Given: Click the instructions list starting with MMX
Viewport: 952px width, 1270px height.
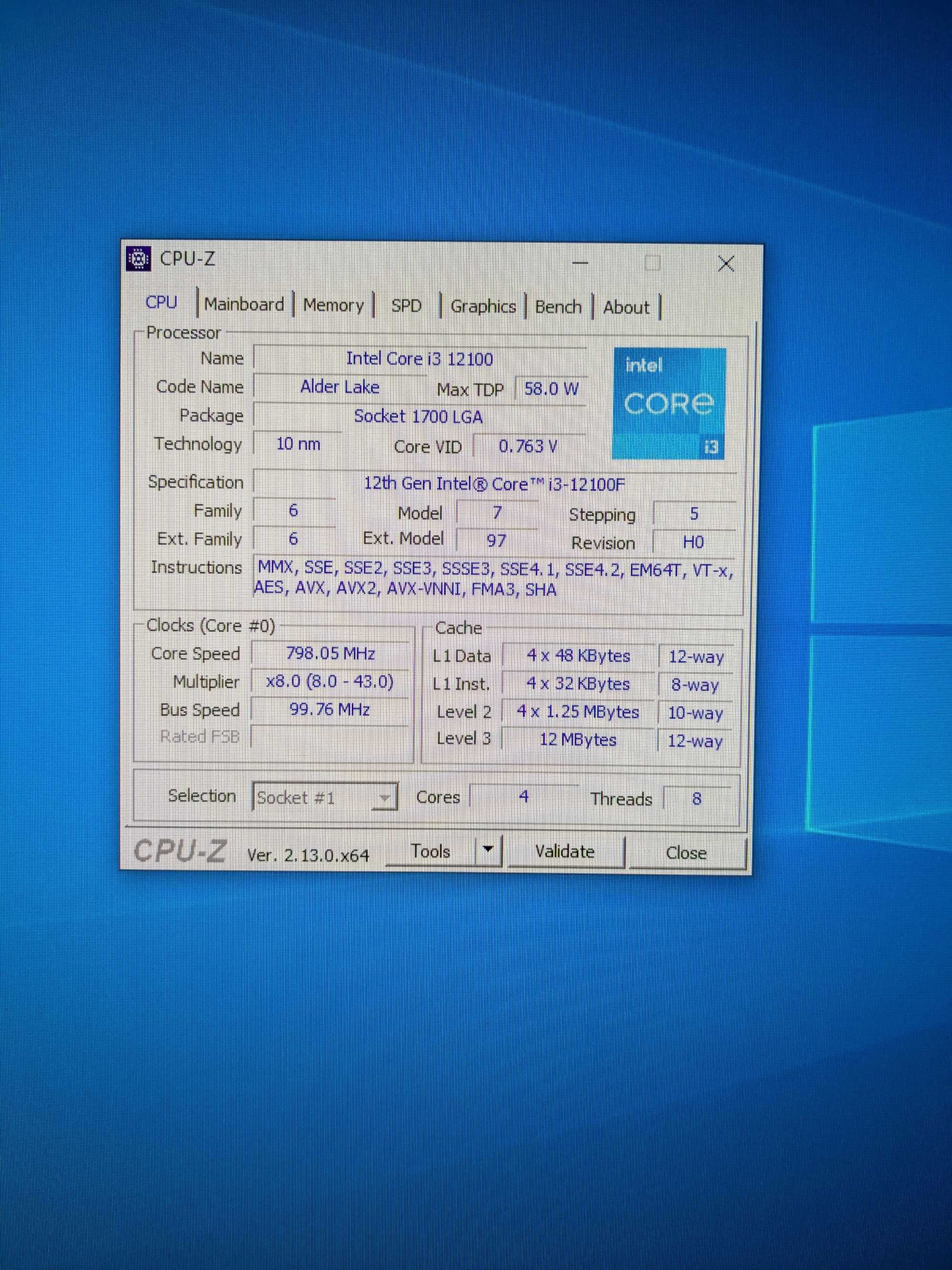Looking at the screenshot, I should [x=495, y=580].
